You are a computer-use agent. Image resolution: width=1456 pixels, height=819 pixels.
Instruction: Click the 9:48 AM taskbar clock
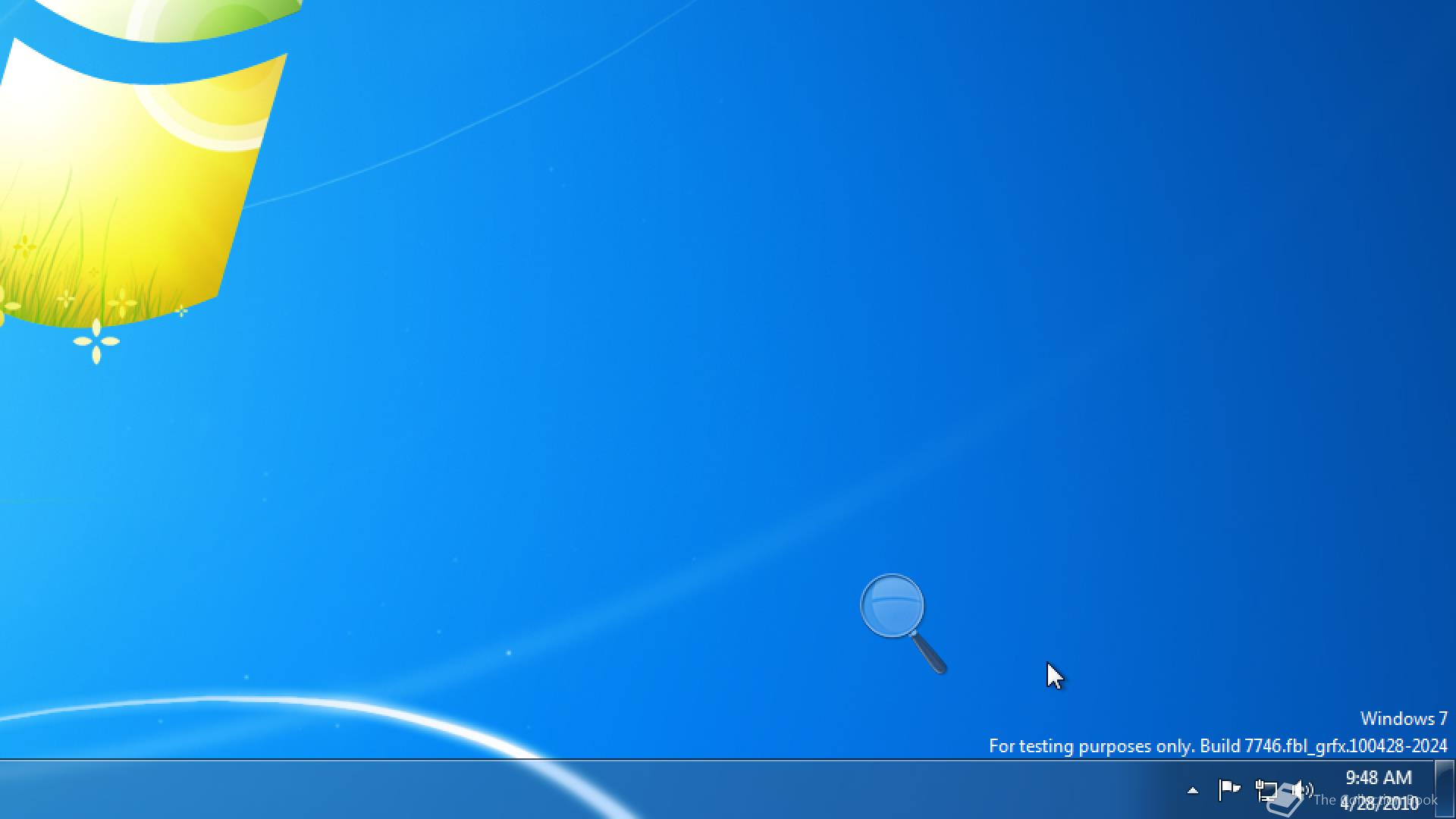click(1379, 789)
